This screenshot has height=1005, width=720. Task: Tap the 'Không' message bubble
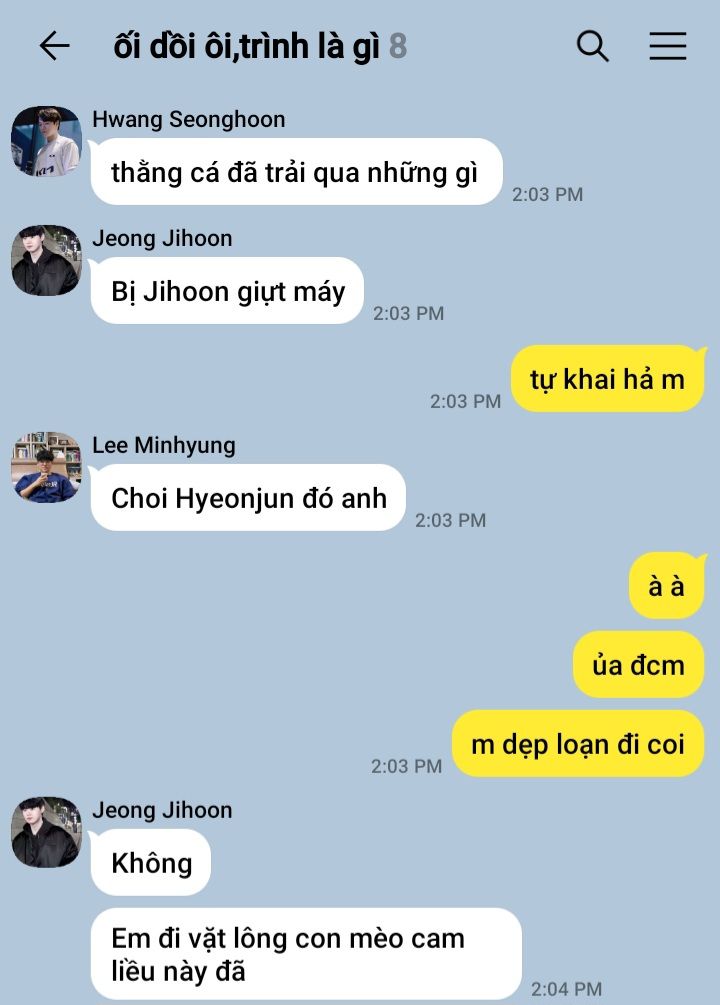(151, 863)
